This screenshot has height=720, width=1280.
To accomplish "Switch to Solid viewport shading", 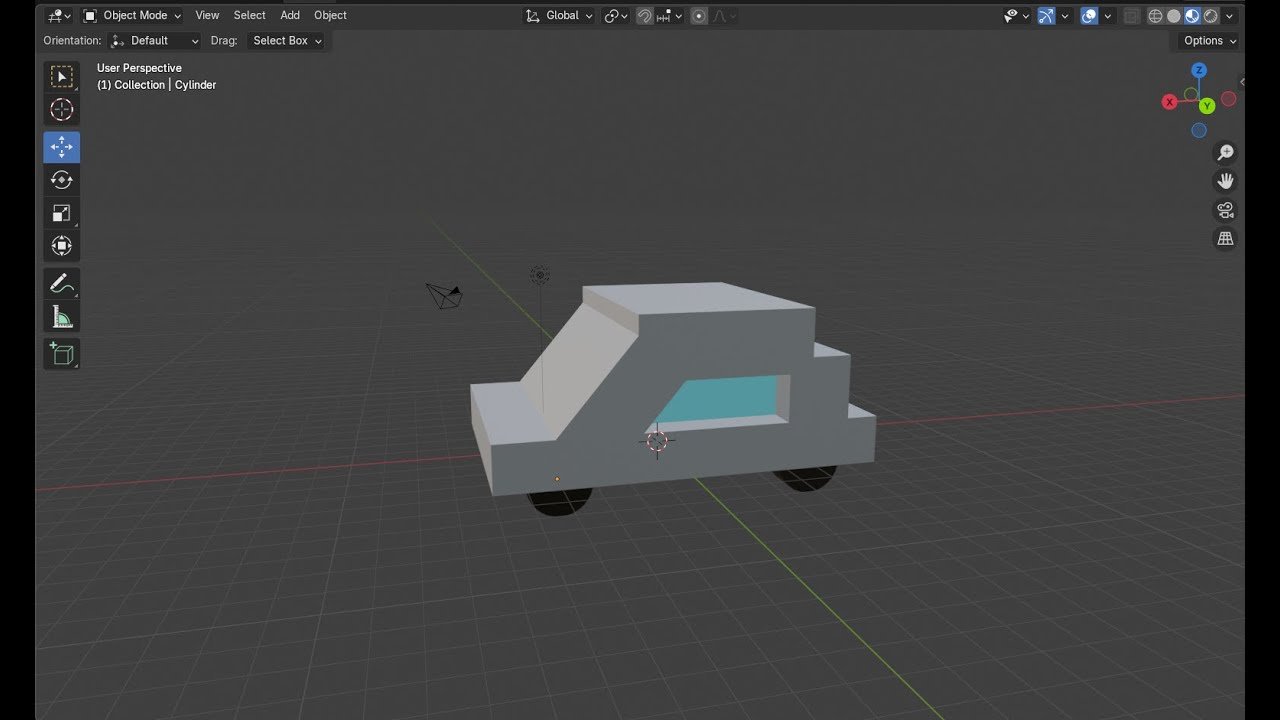I will (1174, 15).
